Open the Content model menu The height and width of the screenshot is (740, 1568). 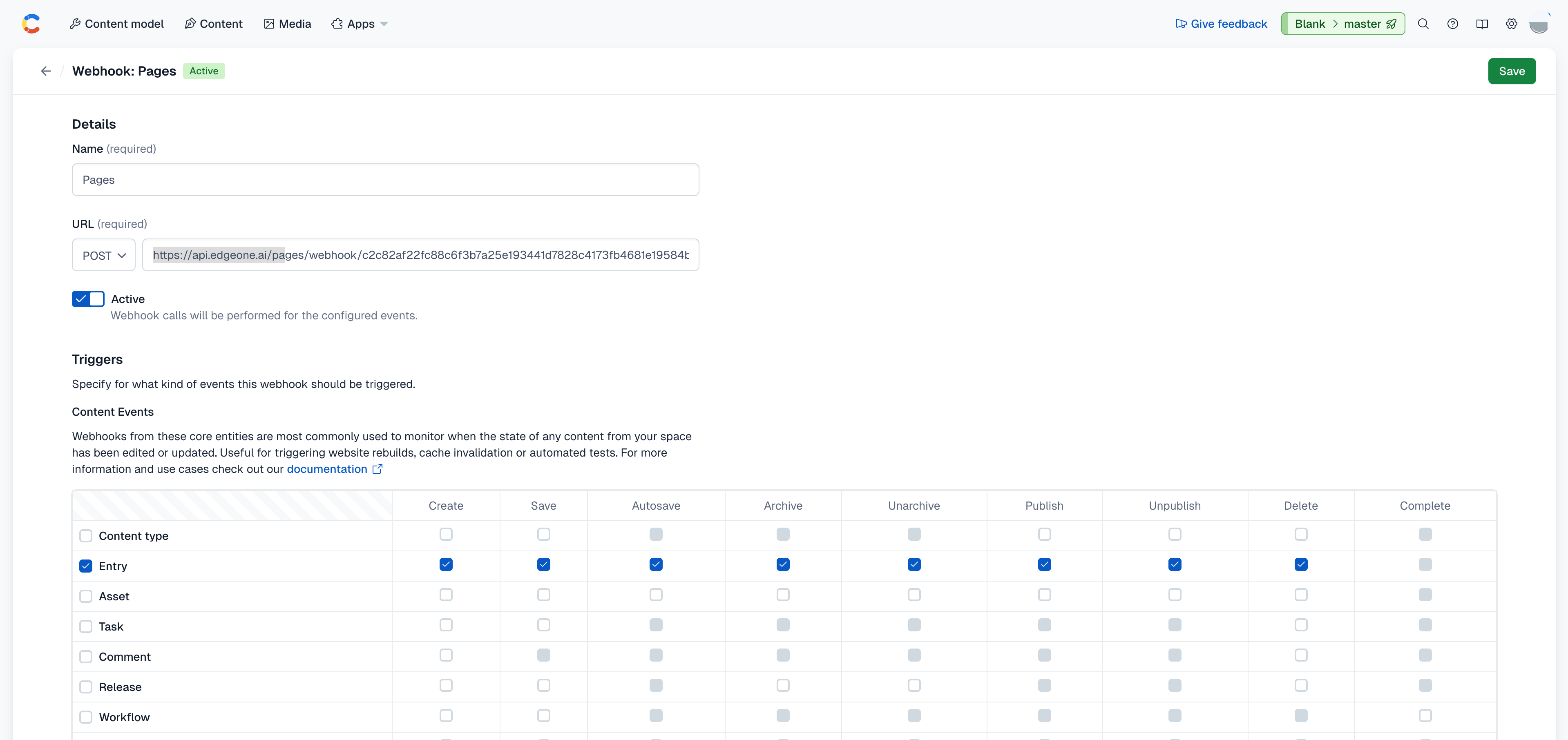pyautogui.click(x=116, y=24)
